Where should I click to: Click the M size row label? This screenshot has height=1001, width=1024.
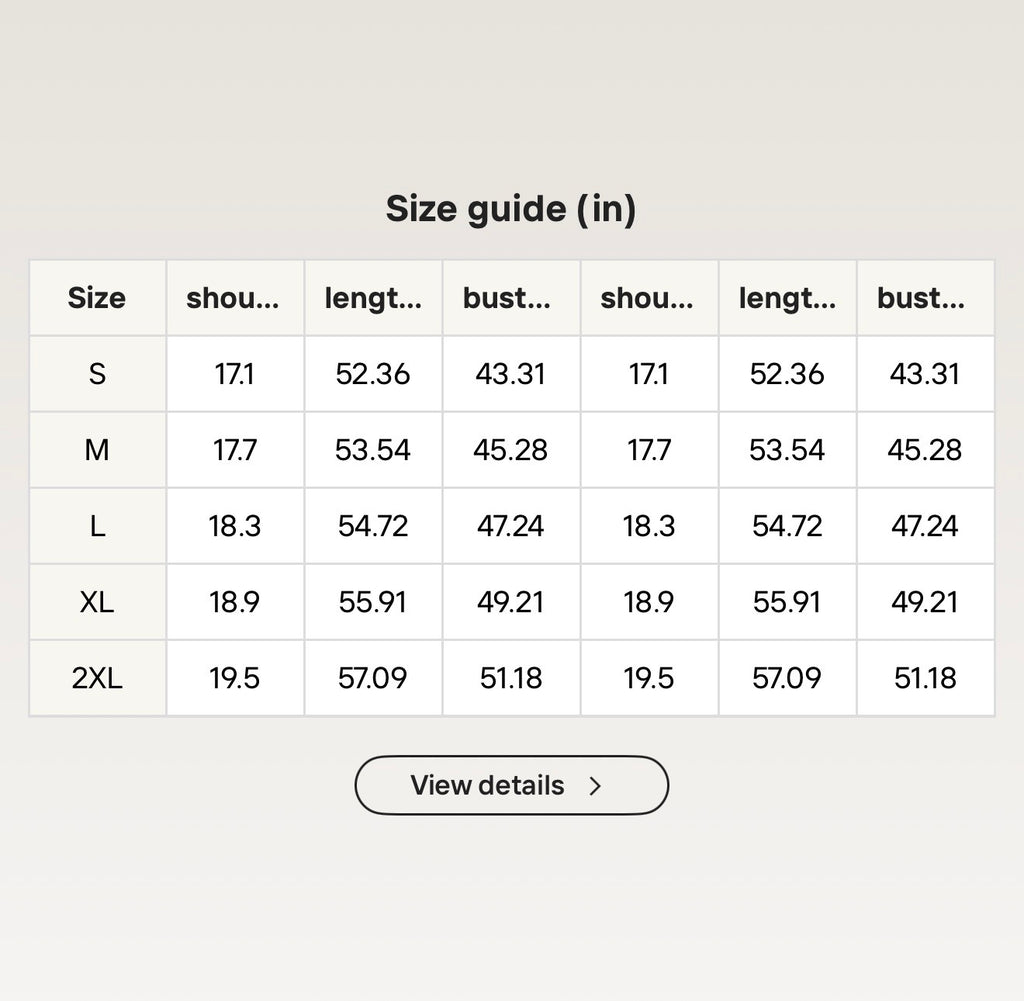(97, 450)
